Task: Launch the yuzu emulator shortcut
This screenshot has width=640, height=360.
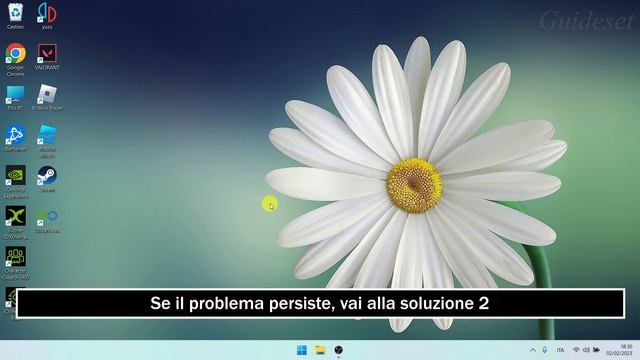Action: click(x=47, y=16)
